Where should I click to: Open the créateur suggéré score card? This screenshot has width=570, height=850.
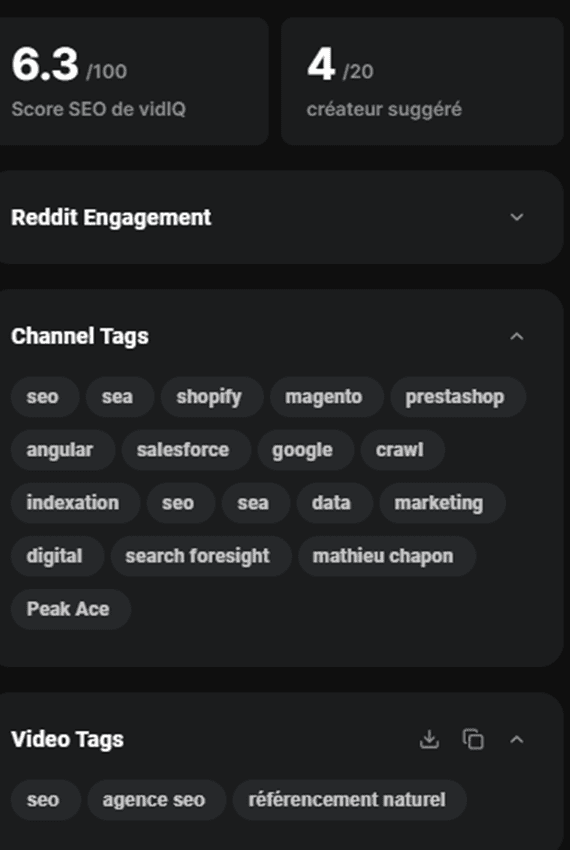click(x=422, y=81)
